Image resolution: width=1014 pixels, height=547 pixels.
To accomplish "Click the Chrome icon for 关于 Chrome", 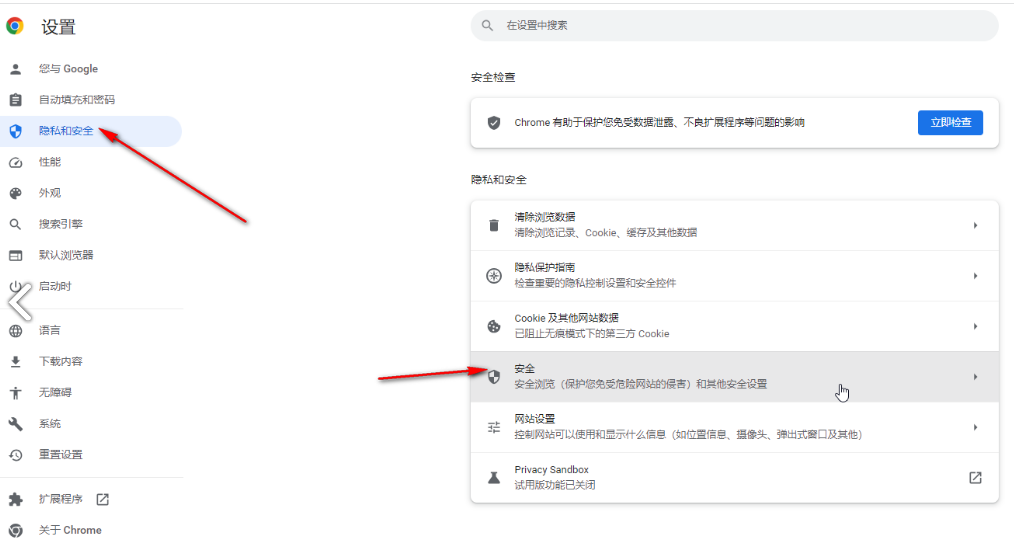I will point(16,530).
